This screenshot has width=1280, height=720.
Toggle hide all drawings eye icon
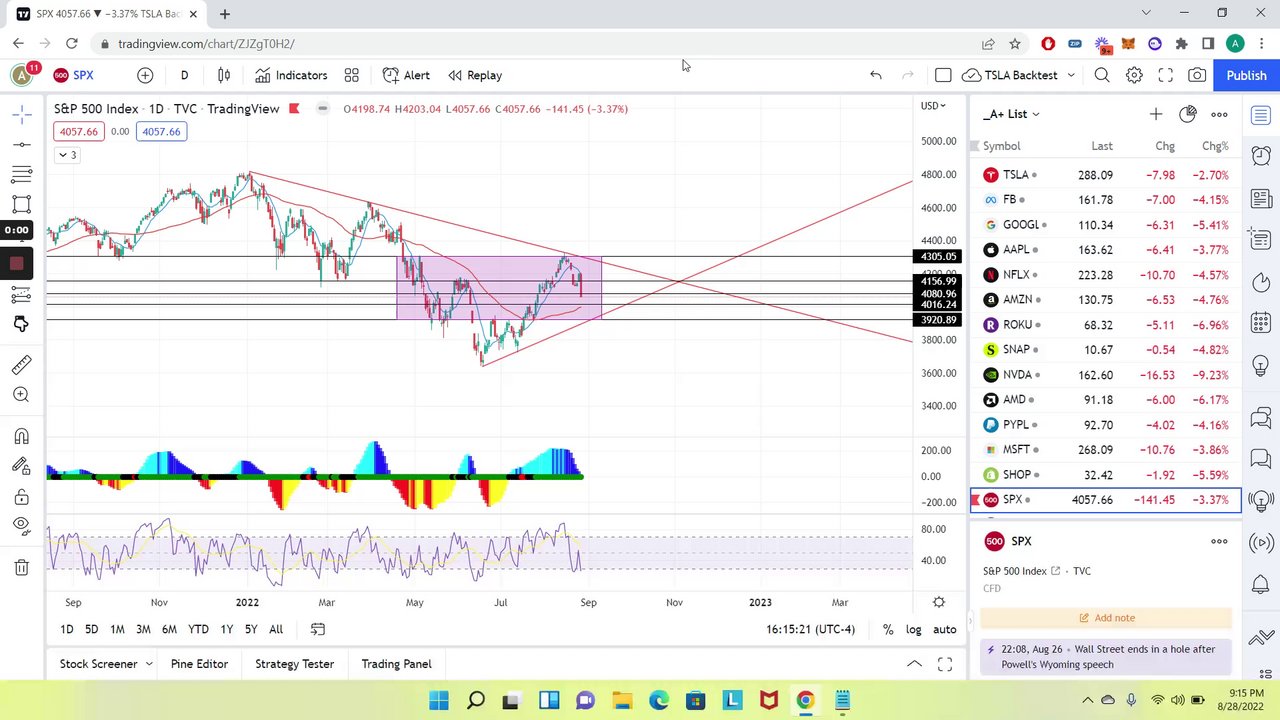[21, 526]
